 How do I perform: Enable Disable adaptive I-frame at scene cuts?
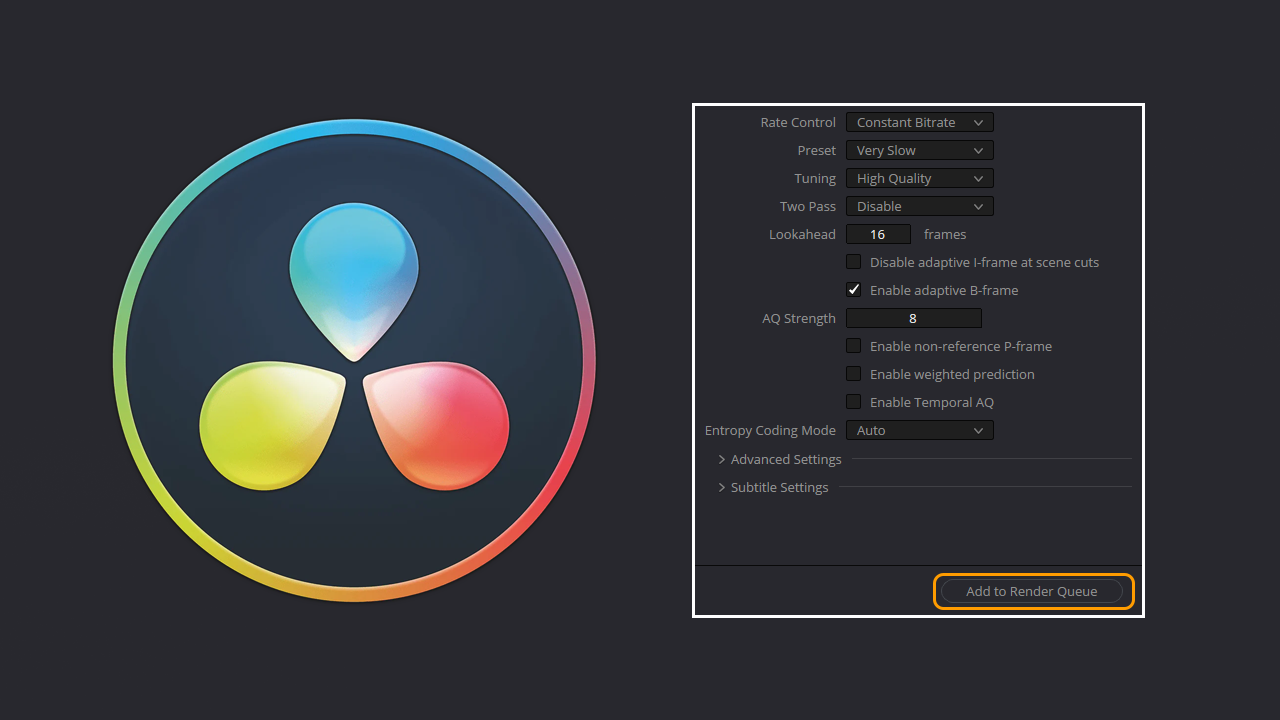tap(853, 262)
